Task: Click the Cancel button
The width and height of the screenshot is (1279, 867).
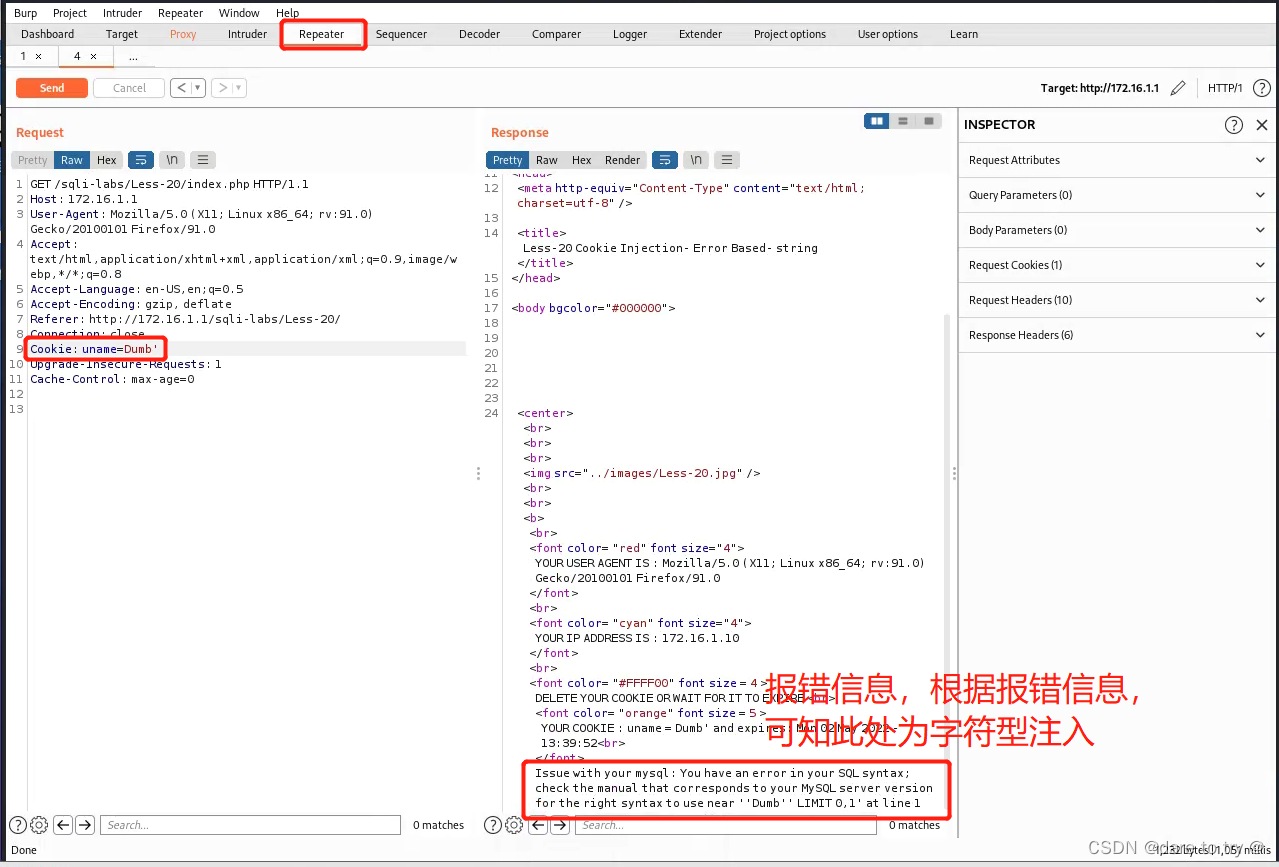Action: (x=128, y=88)
